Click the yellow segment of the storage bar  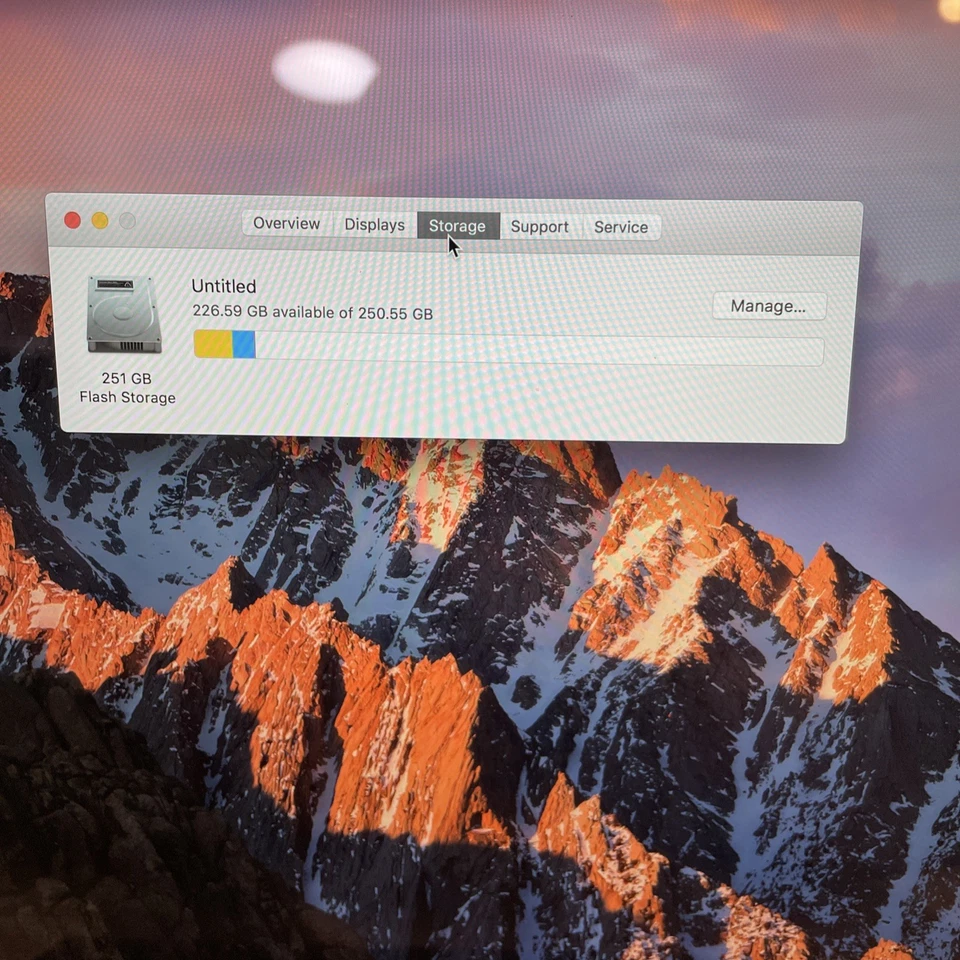click(213, 344)
